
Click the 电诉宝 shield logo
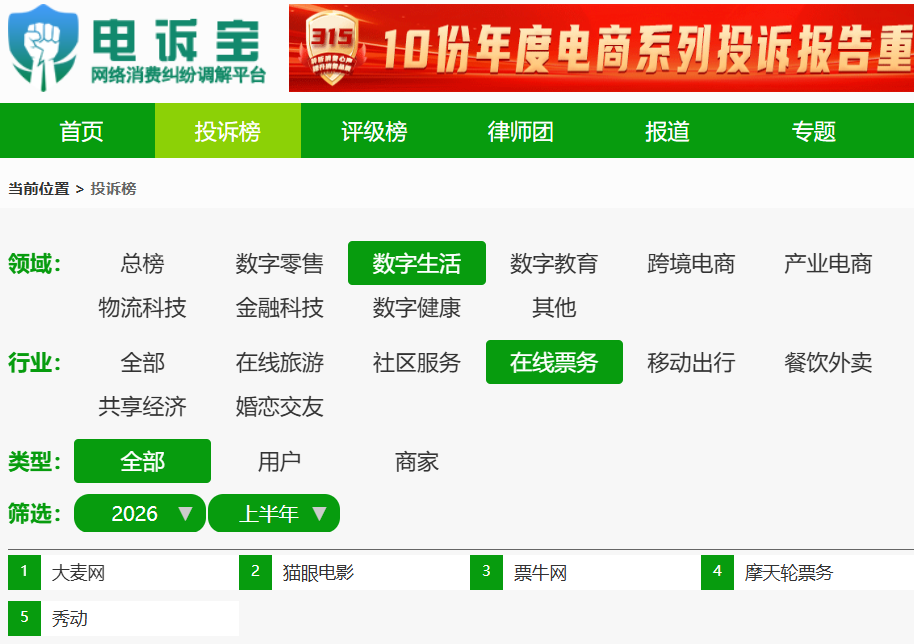43,48
